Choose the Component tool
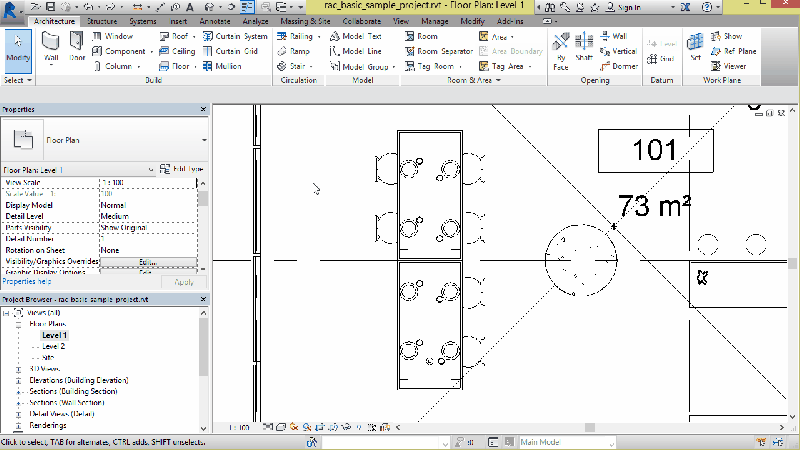Screen dimensions: 800x450 (x=121, y=51)
